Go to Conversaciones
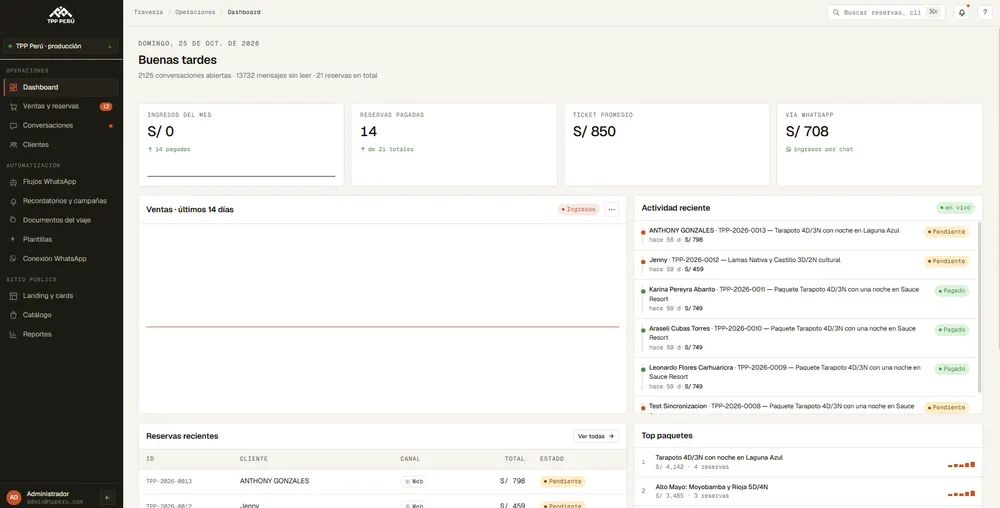 pos(61,126)
